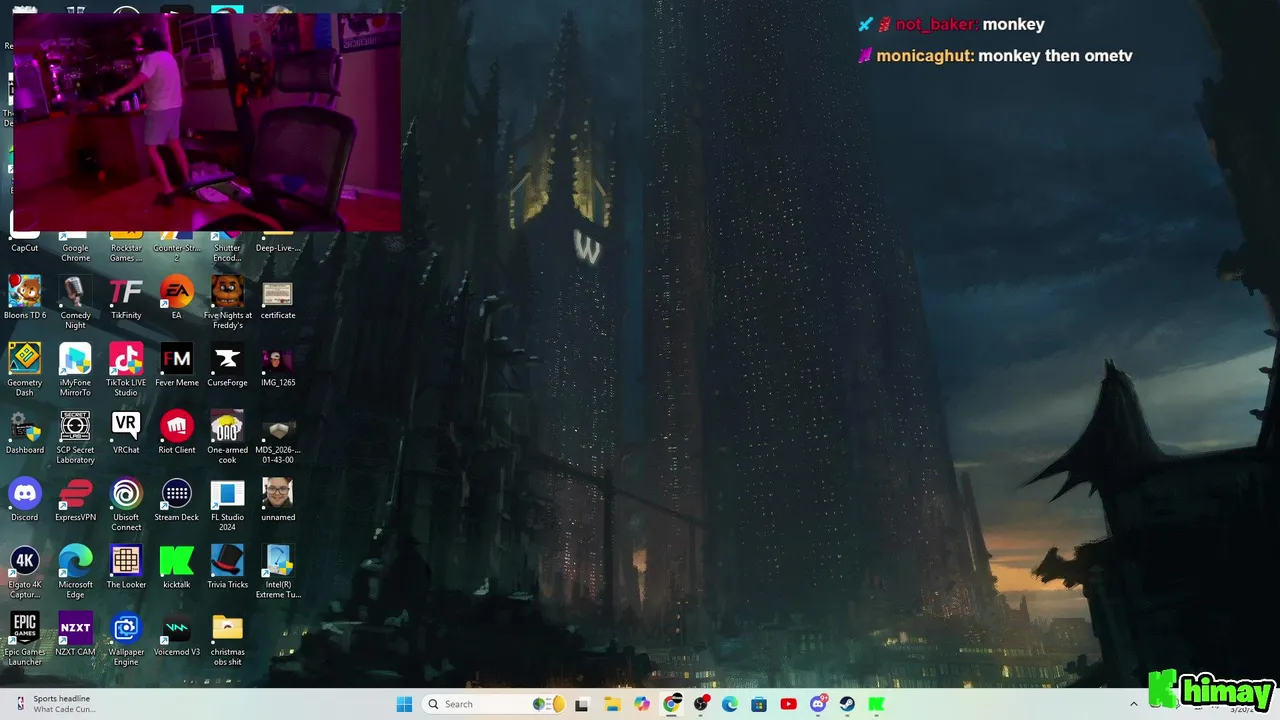Launch Microsoft Edge from desktop icon
1280x720 pixels.
click(75, 571)
